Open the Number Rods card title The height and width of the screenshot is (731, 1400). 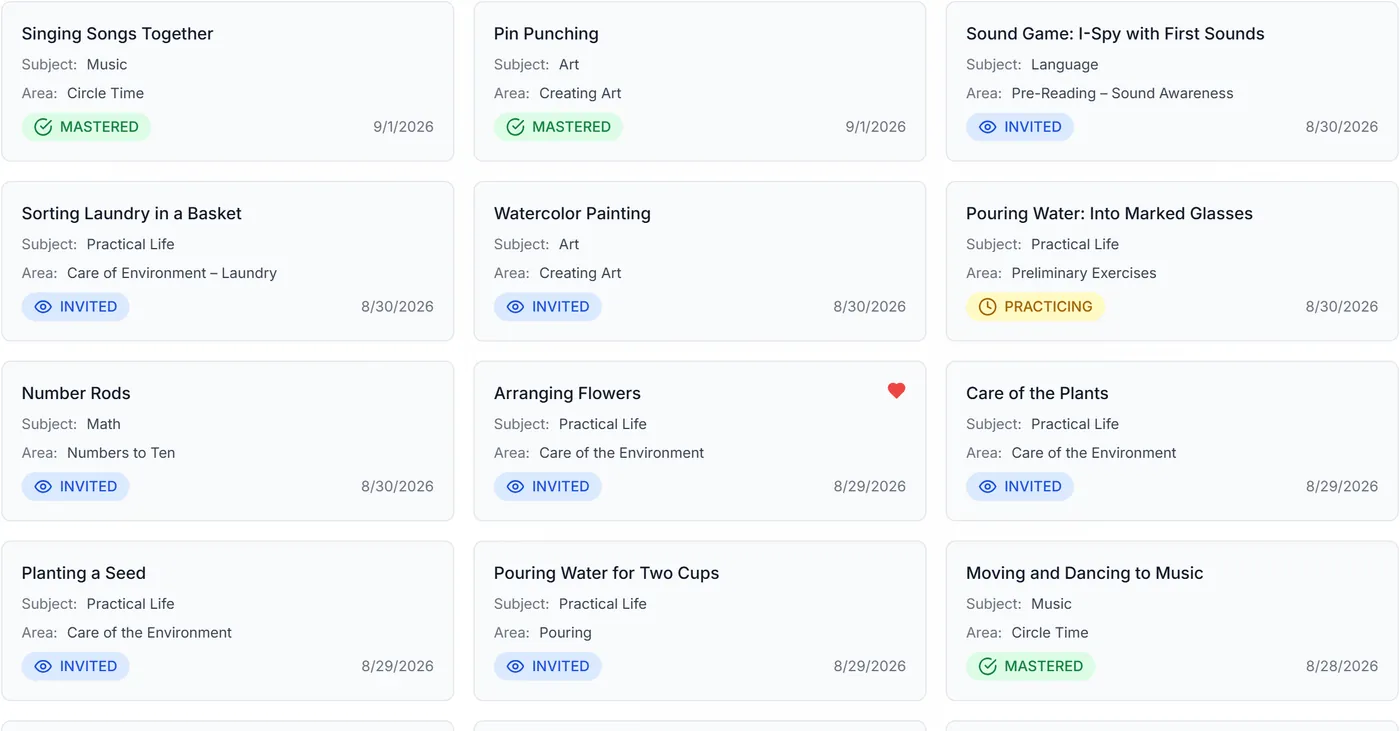coord(76,394)
